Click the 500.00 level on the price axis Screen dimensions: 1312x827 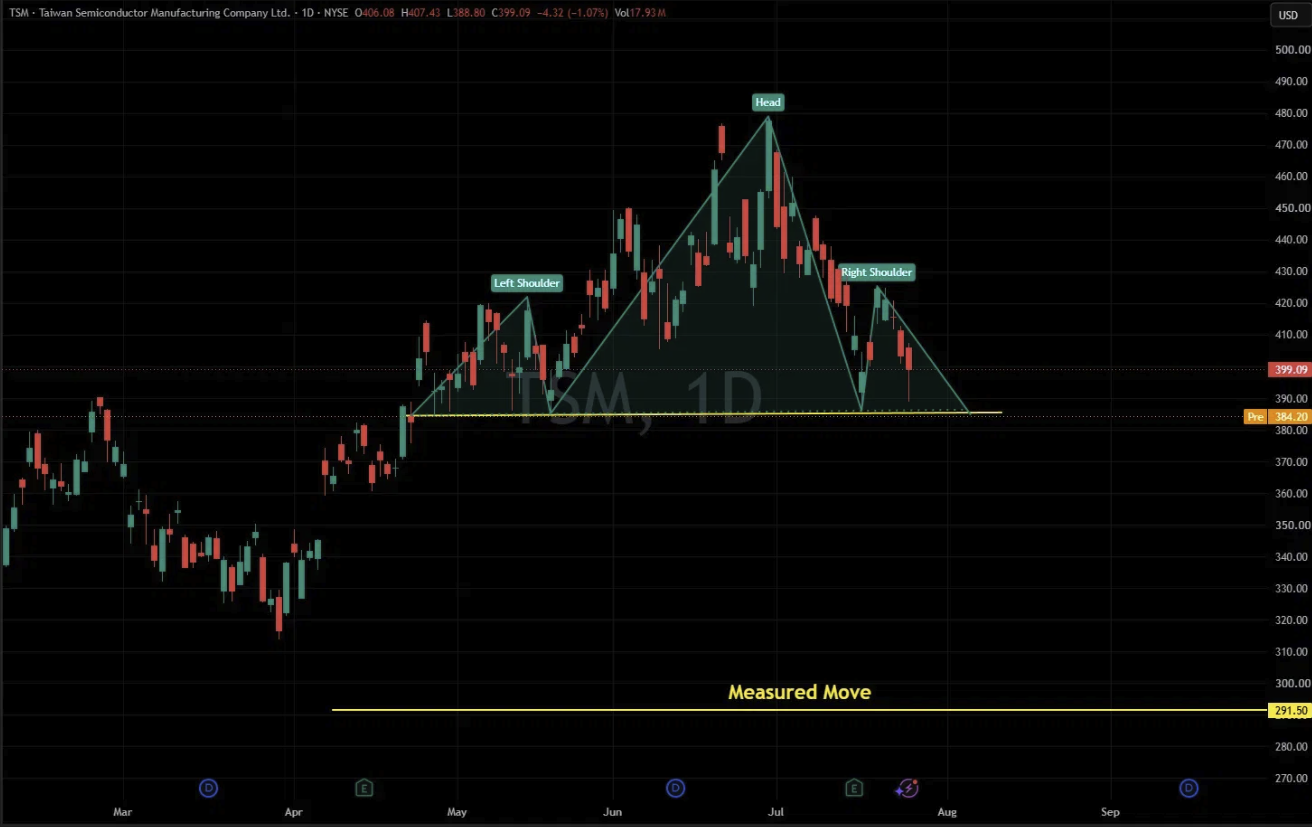[x=1291, y=50]
